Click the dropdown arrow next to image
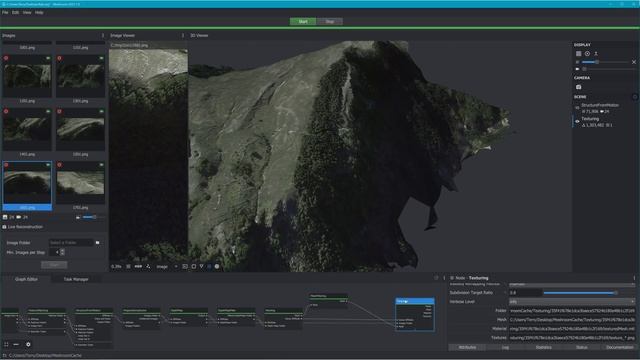The height and width of the screenshot is (360, 640). 176,267
